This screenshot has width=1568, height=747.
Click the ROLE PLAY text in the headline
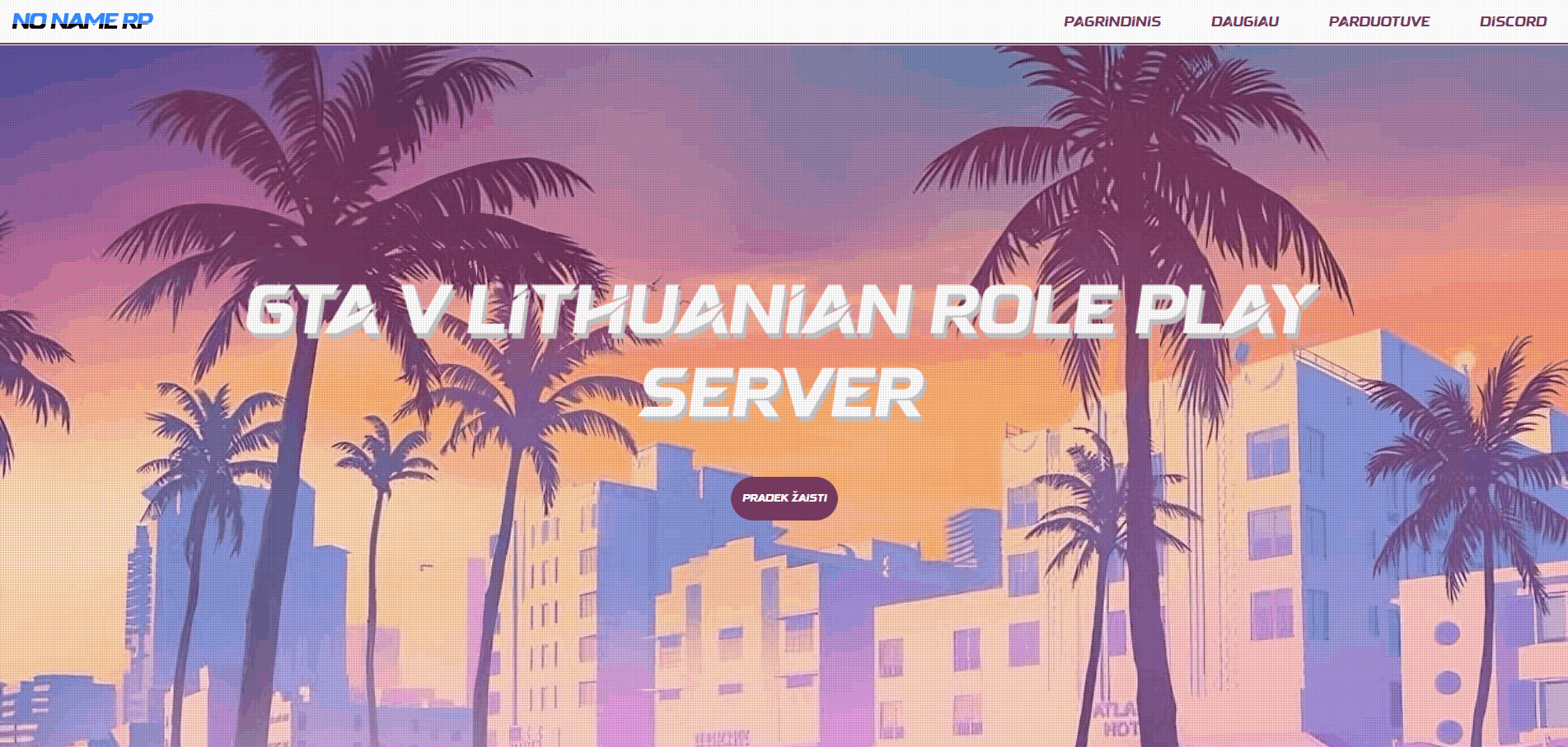tap(1123, 311)
